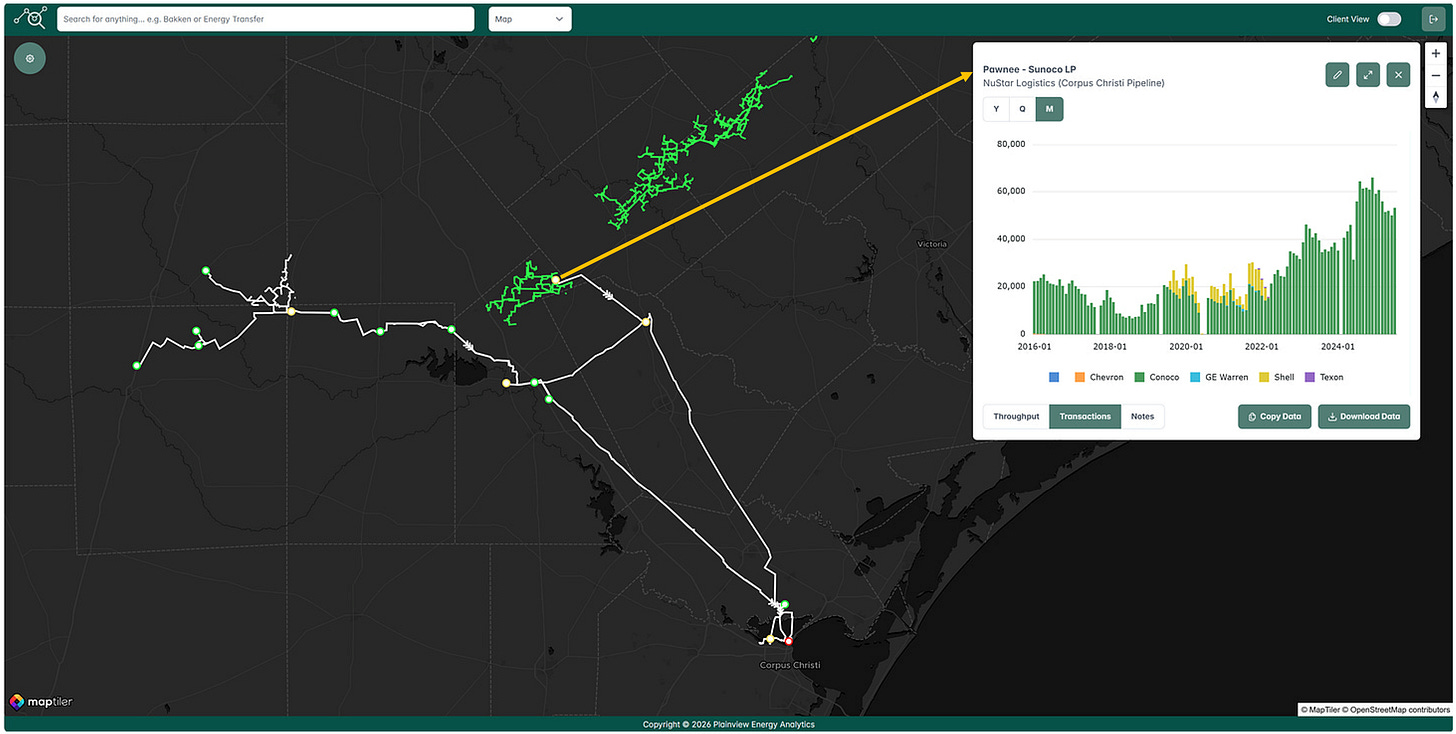Select monthly M chart view

point(1049,109)
